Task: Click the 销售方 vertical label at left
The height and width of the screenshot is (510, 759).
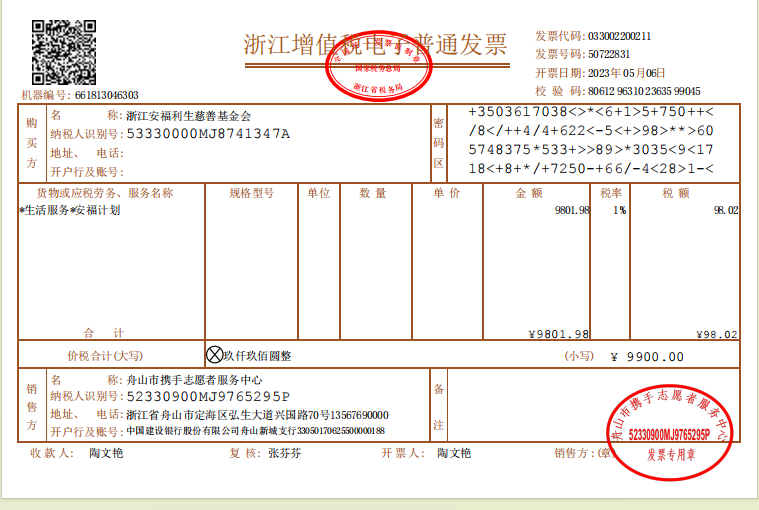Action: point(32,406)
